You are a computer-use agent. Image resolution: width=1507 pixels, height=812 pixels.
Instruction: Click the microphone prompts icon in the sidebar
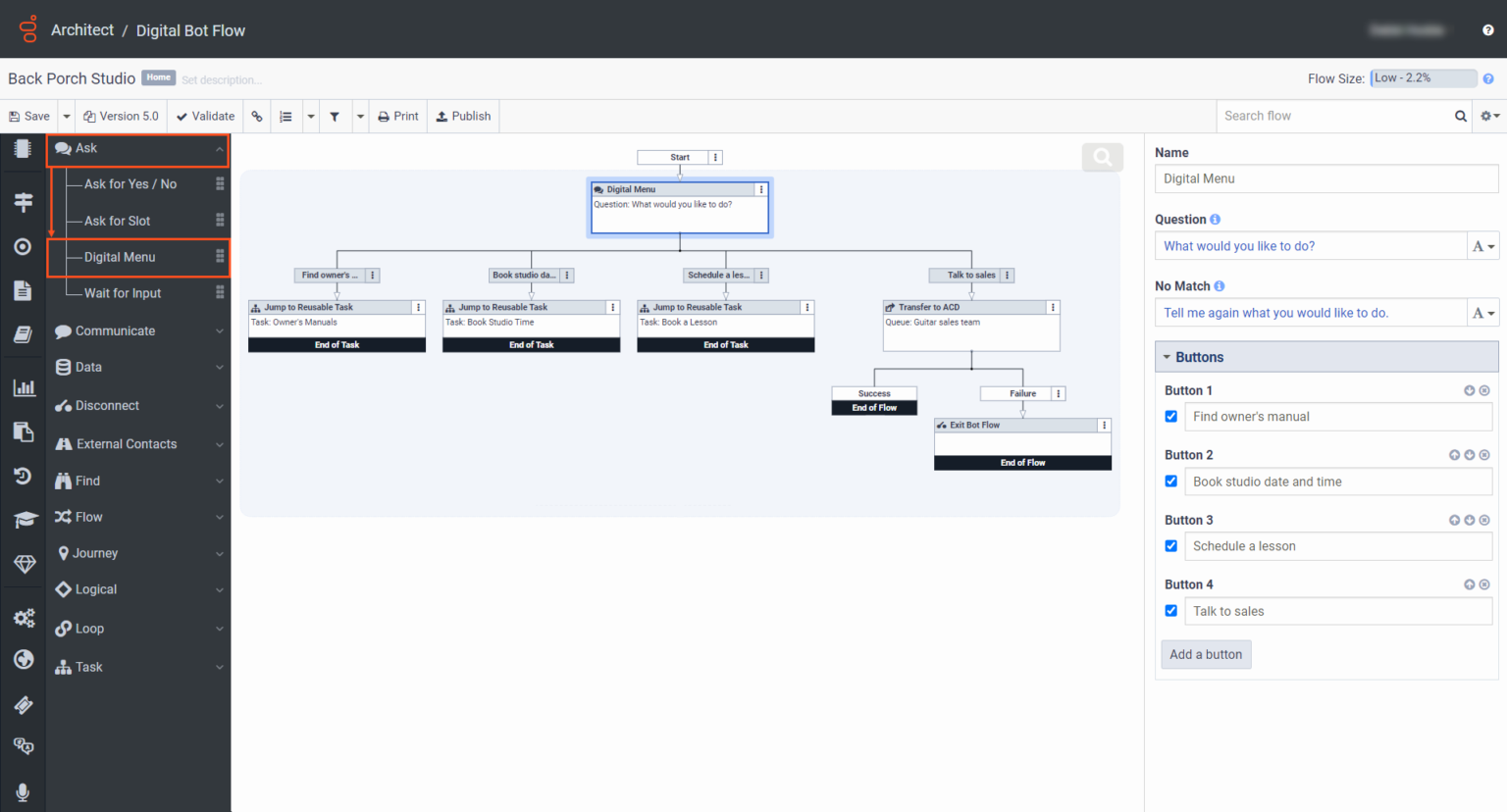point(23,791)
